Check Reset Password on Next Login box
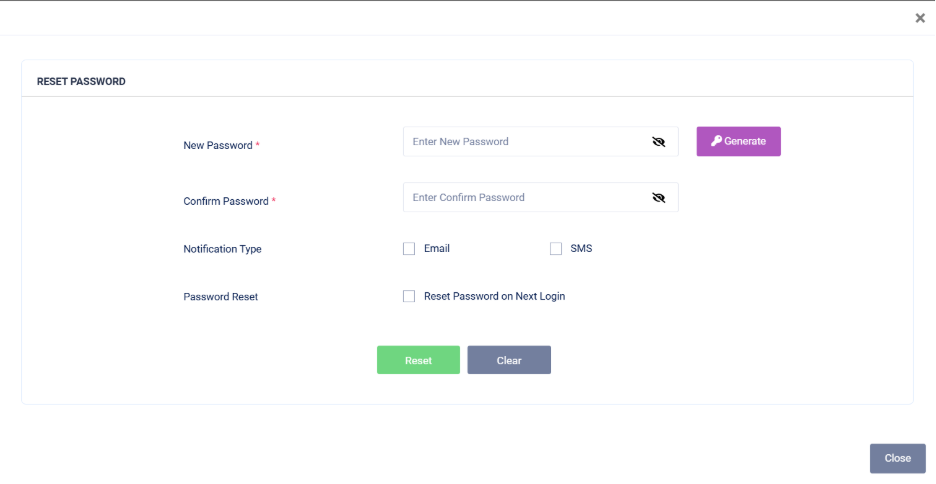 pyautogui.click(x=409, y=296)
